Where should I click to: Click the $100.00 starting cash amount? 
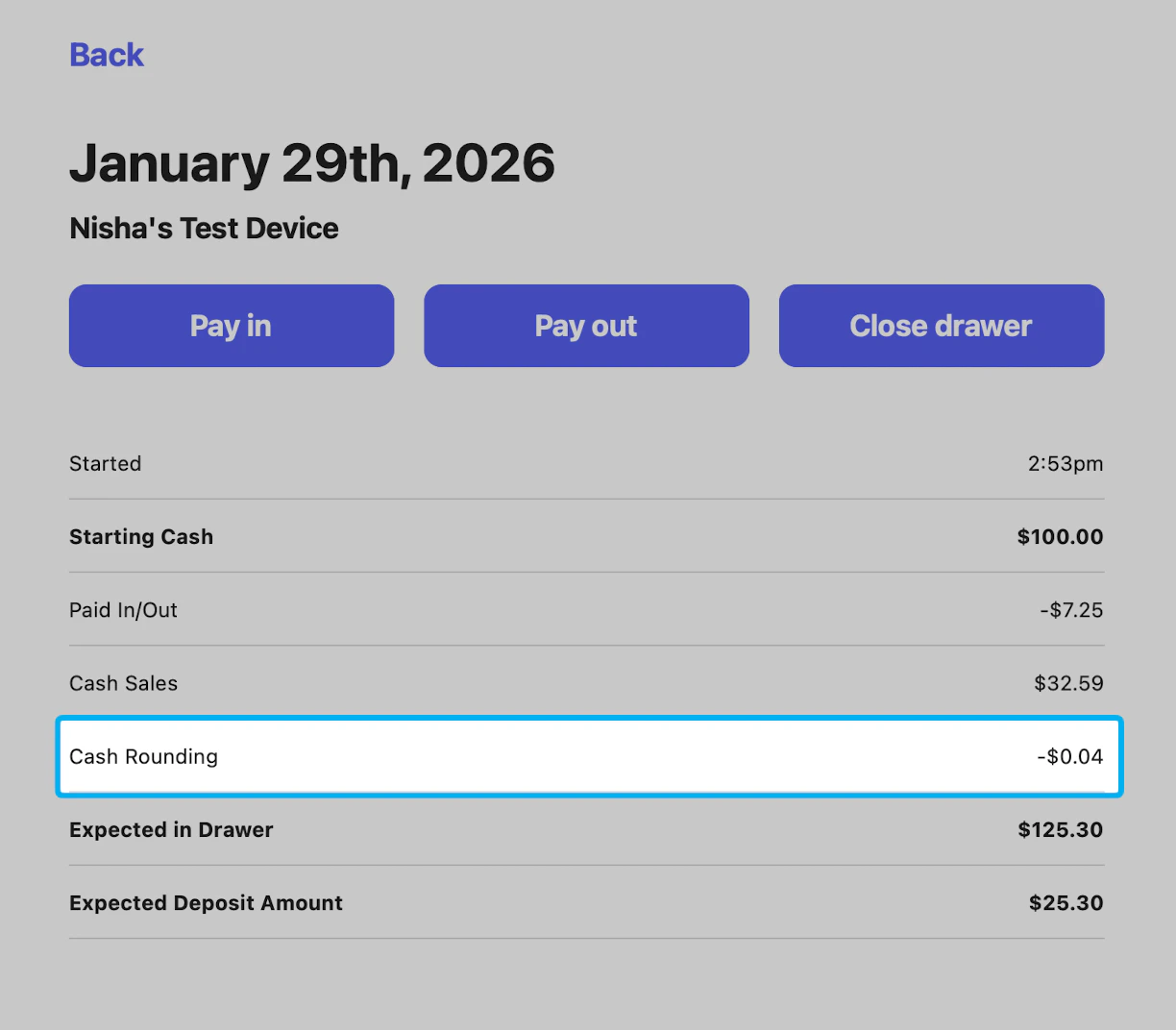click(1061, 537)
